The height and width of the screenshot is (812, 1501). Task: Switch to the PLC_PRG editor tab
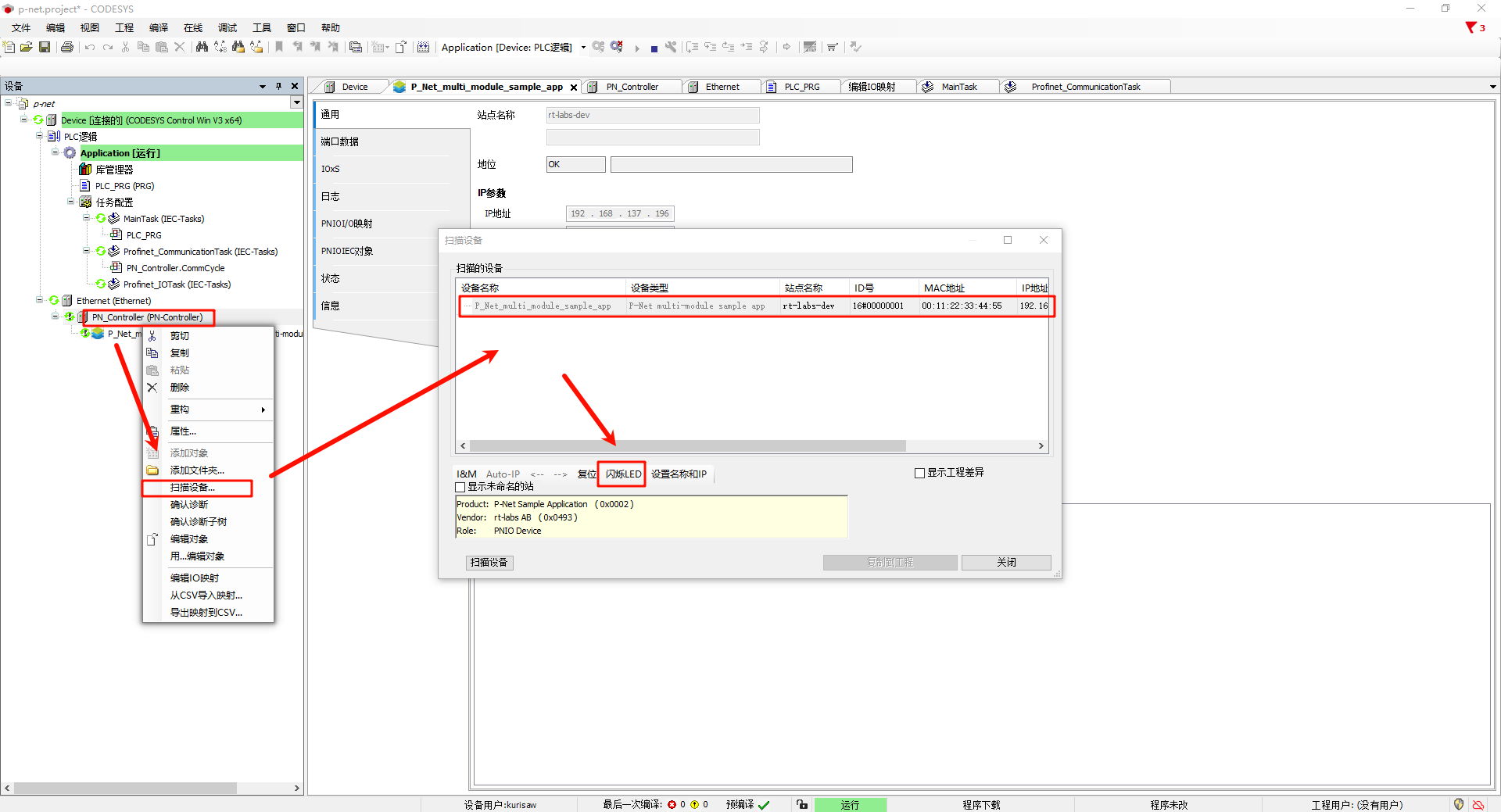tap(801, 87)
